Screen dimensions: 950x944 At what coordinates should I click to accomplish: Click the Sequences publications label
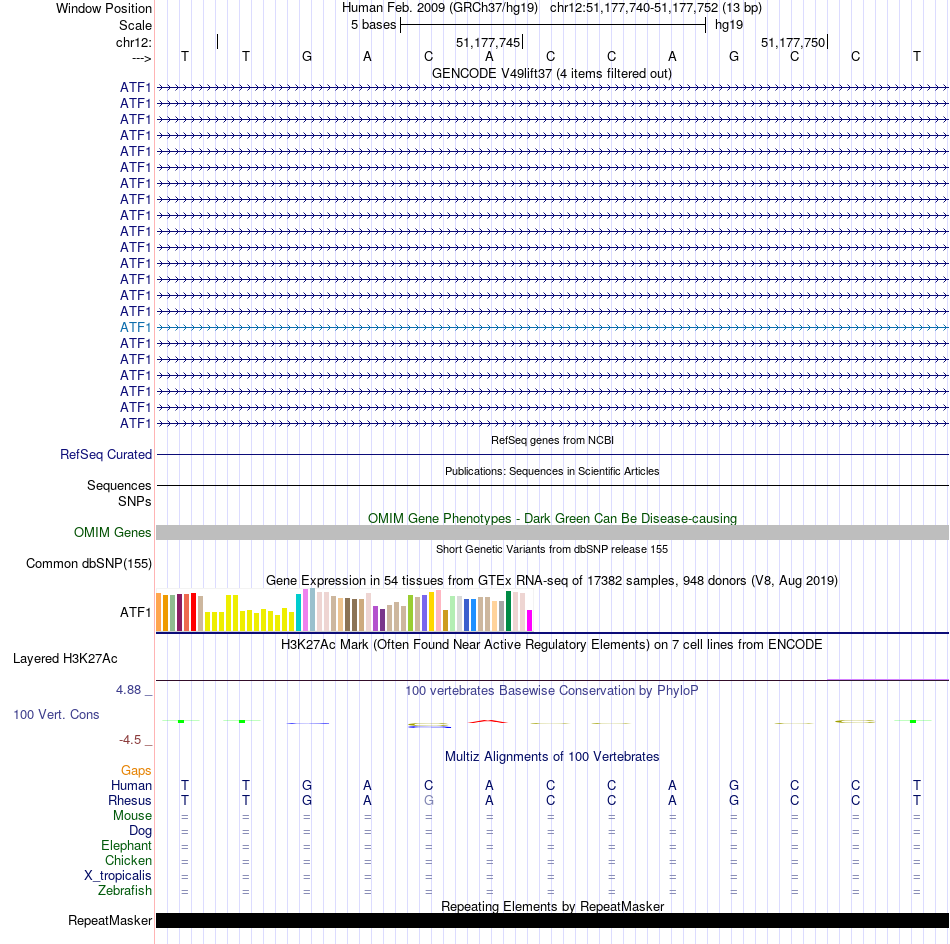[119, 485]
